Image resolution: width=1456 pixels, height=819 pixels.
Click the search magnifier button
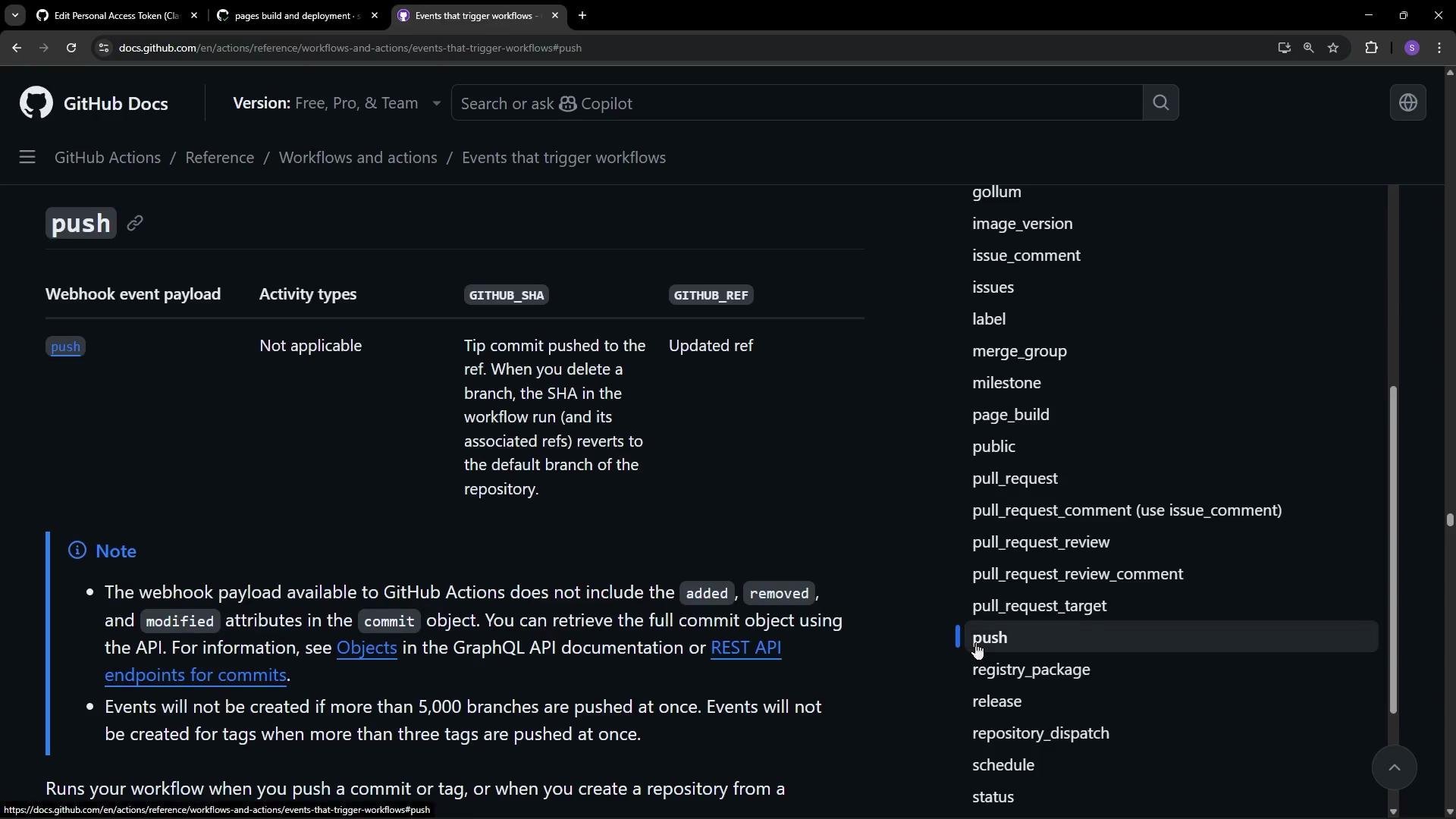click(x=1160, y=102)
